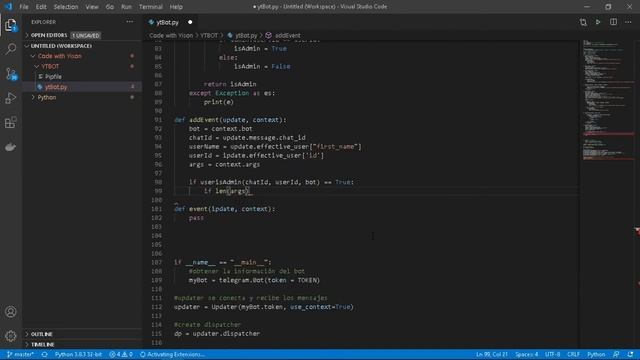Open editor More Actions ellipsis
The height and width of the screenshot is (360, 640).
pos(628,22)
